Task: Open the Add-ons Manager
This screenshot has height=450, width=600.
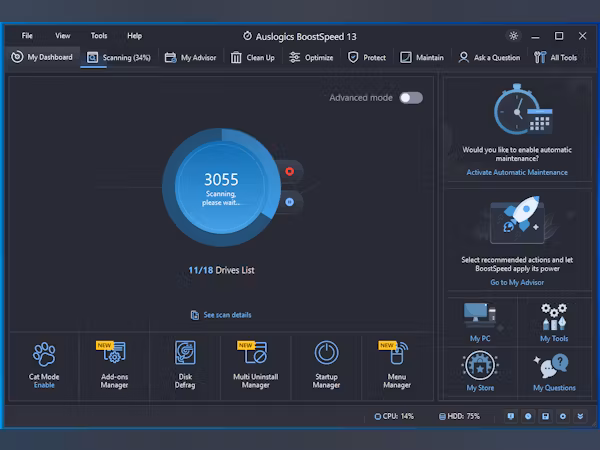Action: coord(115,364)
